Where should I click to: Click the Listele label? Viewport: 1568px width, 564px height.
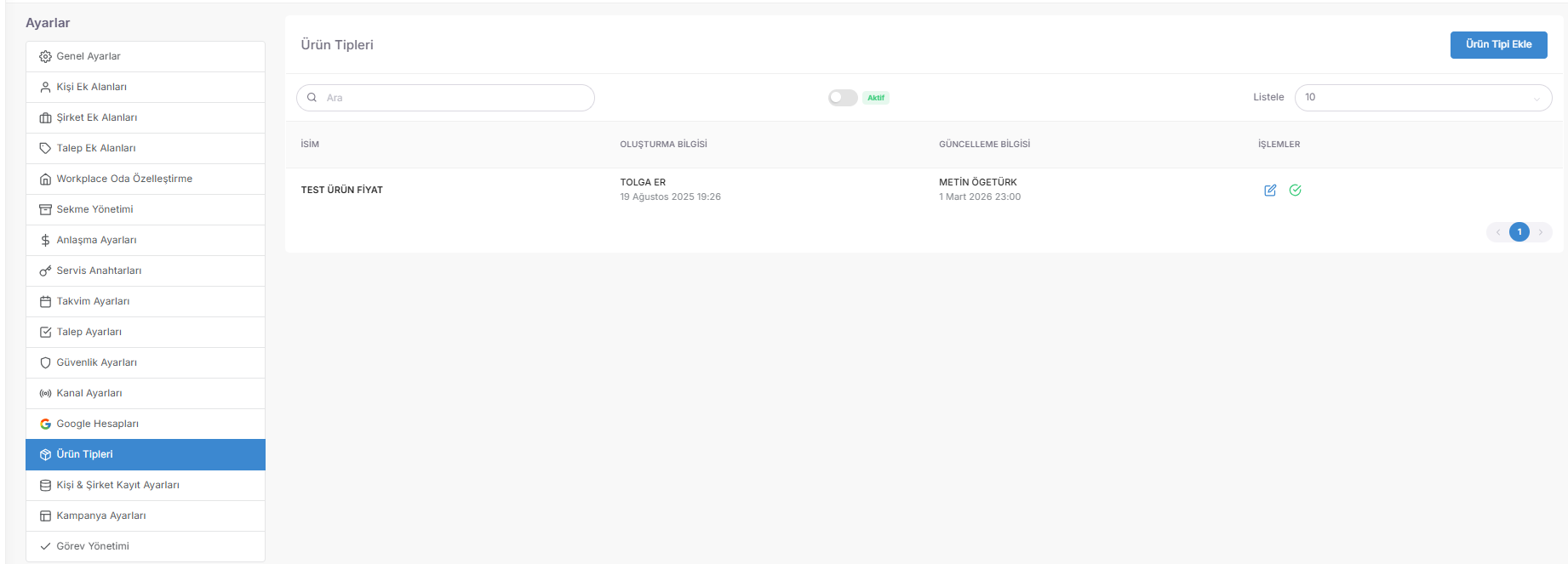[1268, 97]
